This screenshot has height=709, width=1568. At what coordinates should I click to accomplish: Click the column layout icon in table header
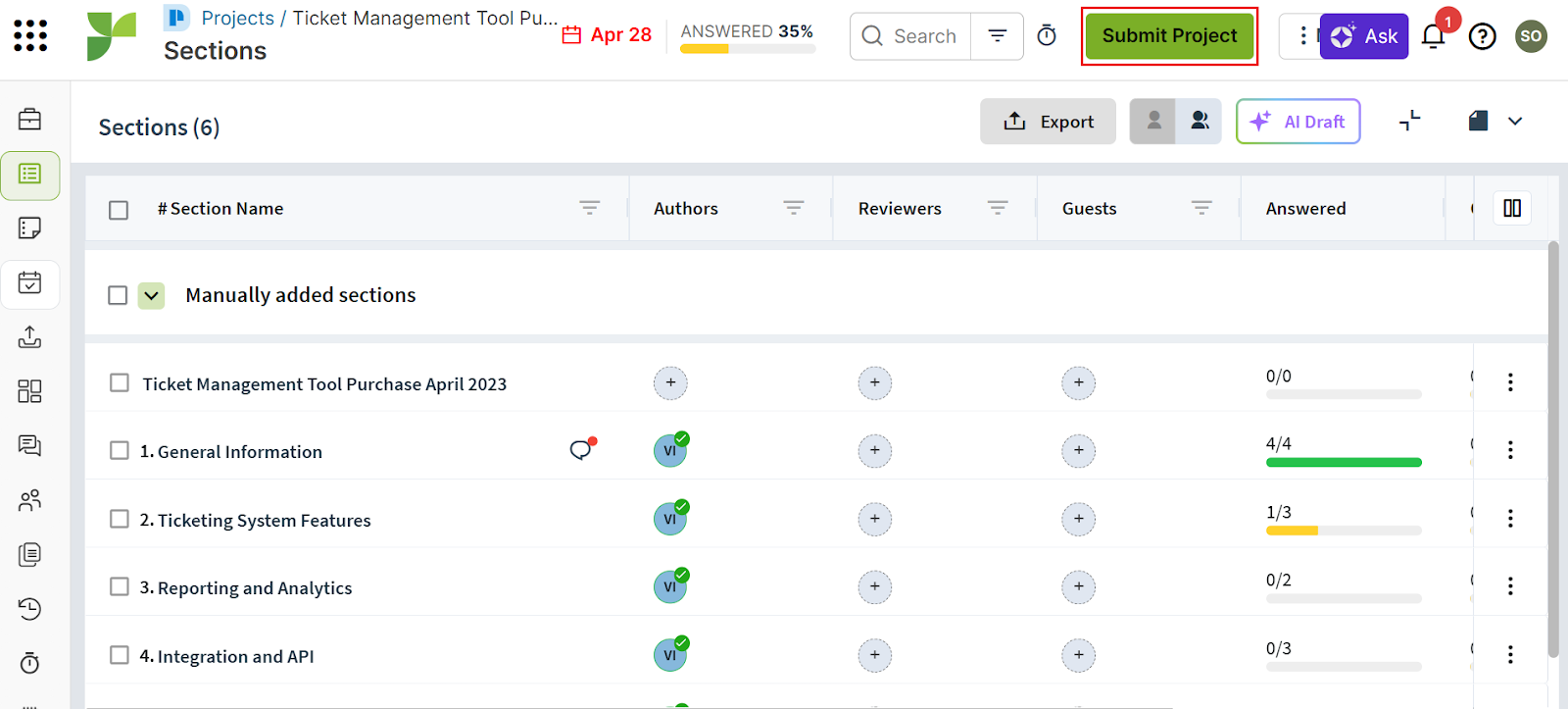[1511, 208]
